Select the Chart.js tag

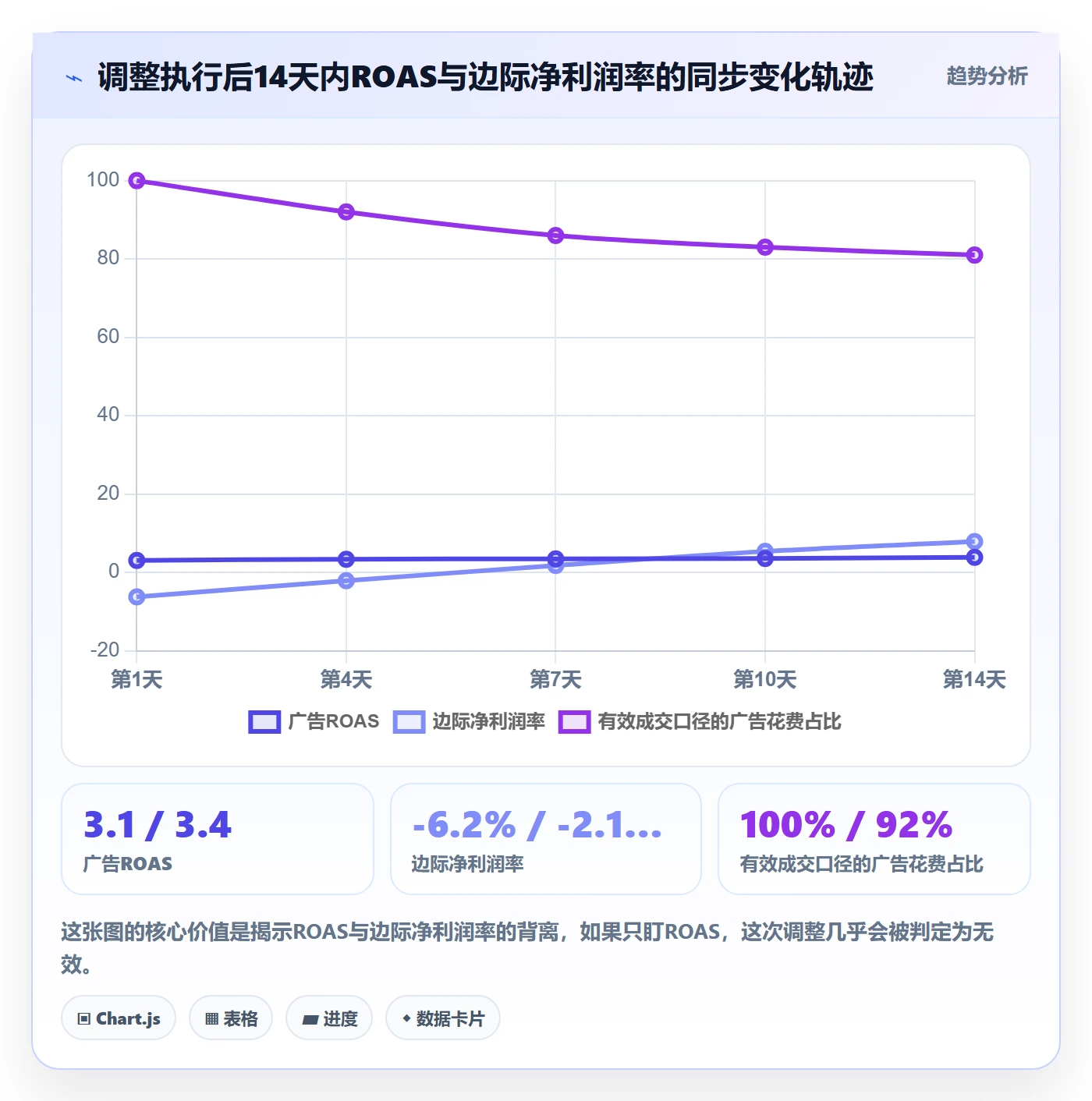(x=119, y=1018)
